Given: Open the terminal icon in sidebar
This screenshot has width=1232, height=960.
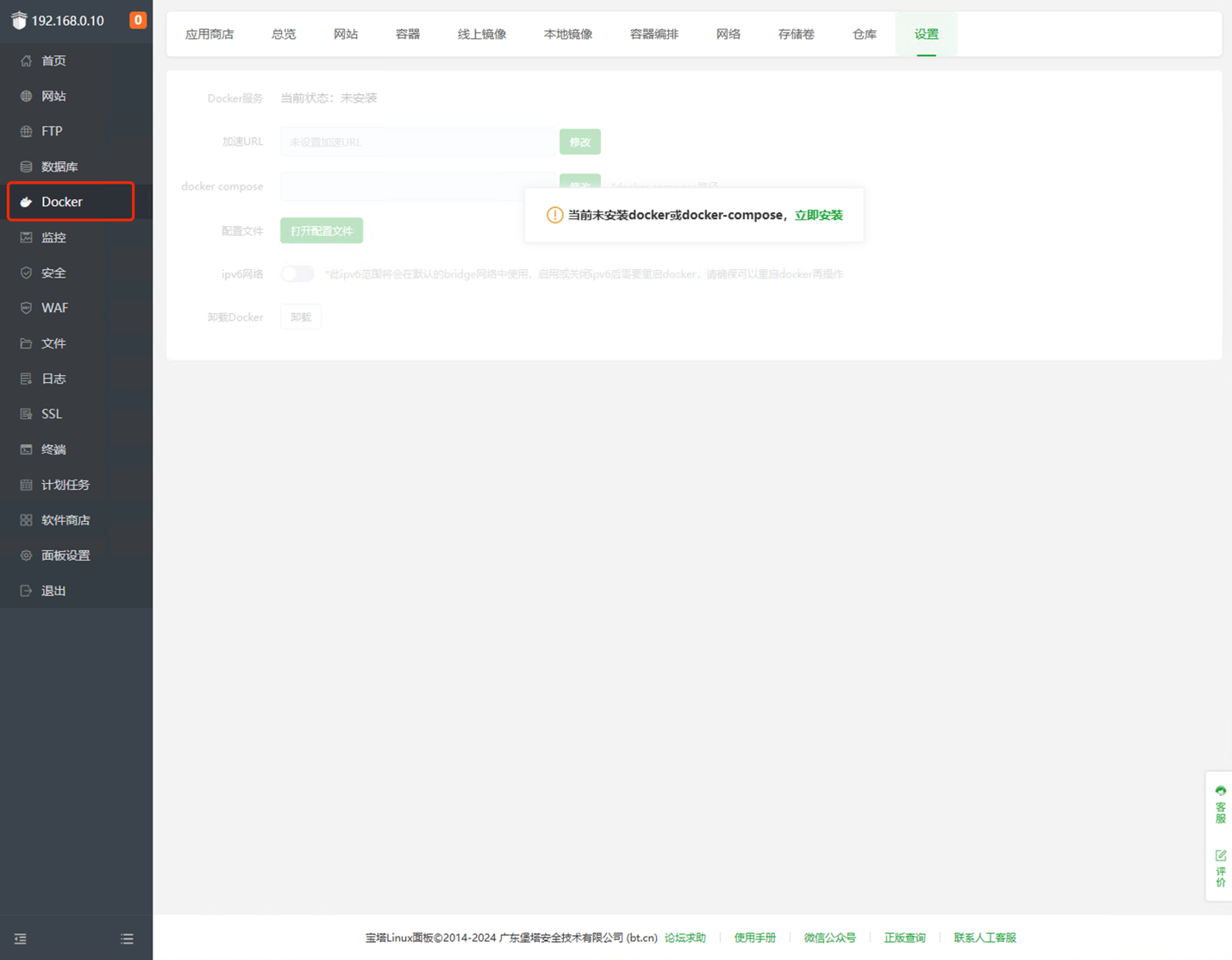Looking at the screenshot, I should click(26, 449).
